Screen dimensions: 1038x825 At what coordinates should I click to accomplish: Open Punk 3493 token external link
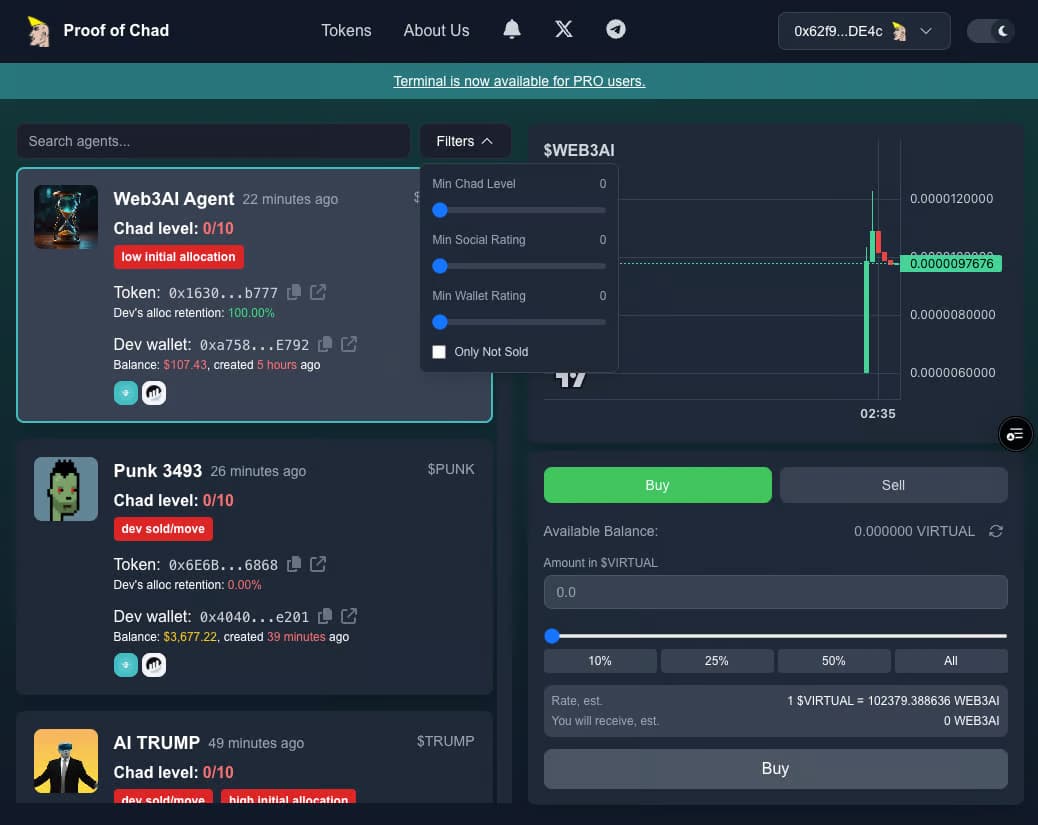318,565
